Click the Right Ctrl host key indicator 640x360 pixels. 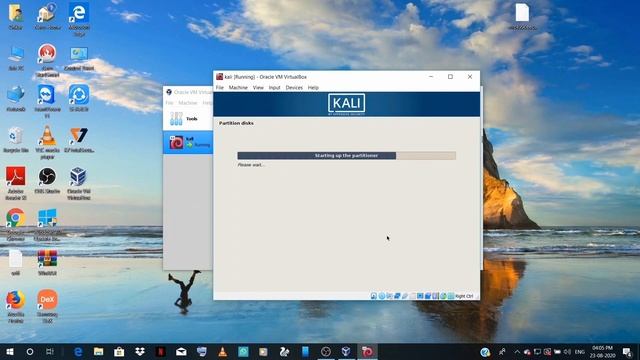[464, 296]
